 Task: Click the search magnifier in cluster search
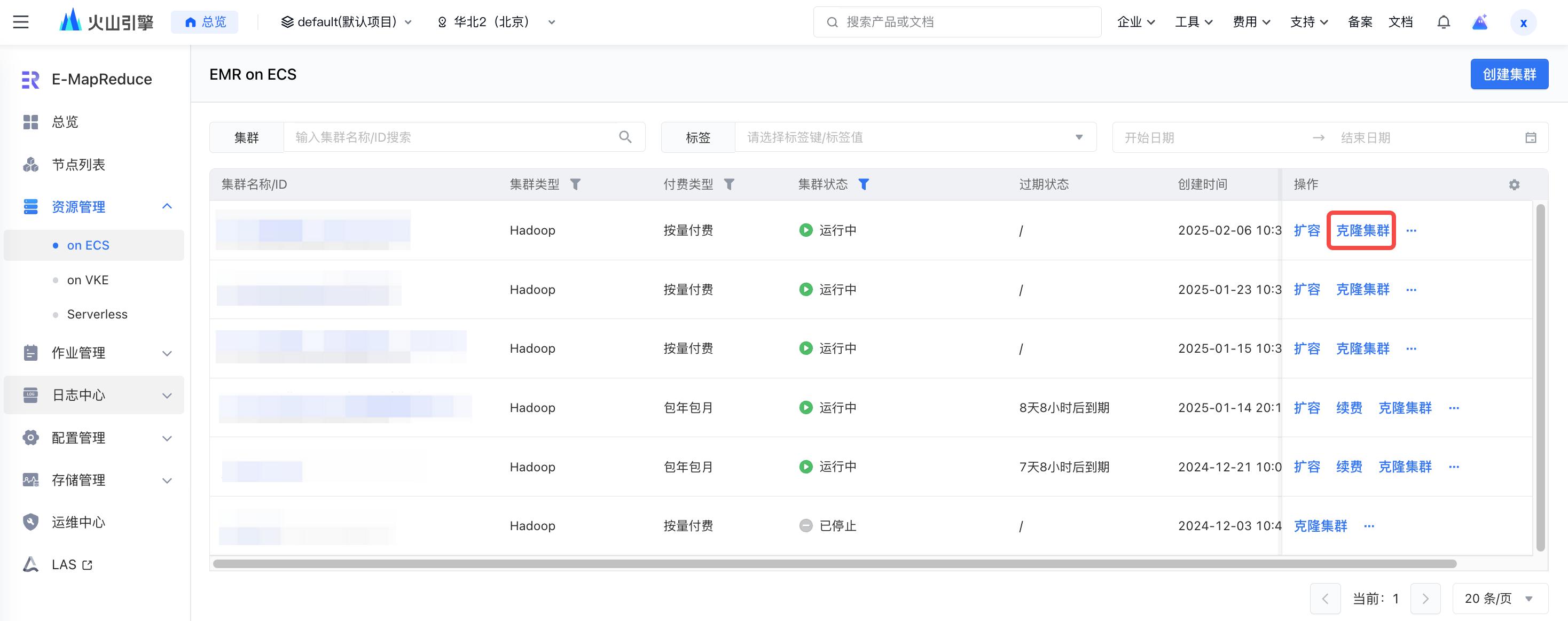click(x=624, y=137)
